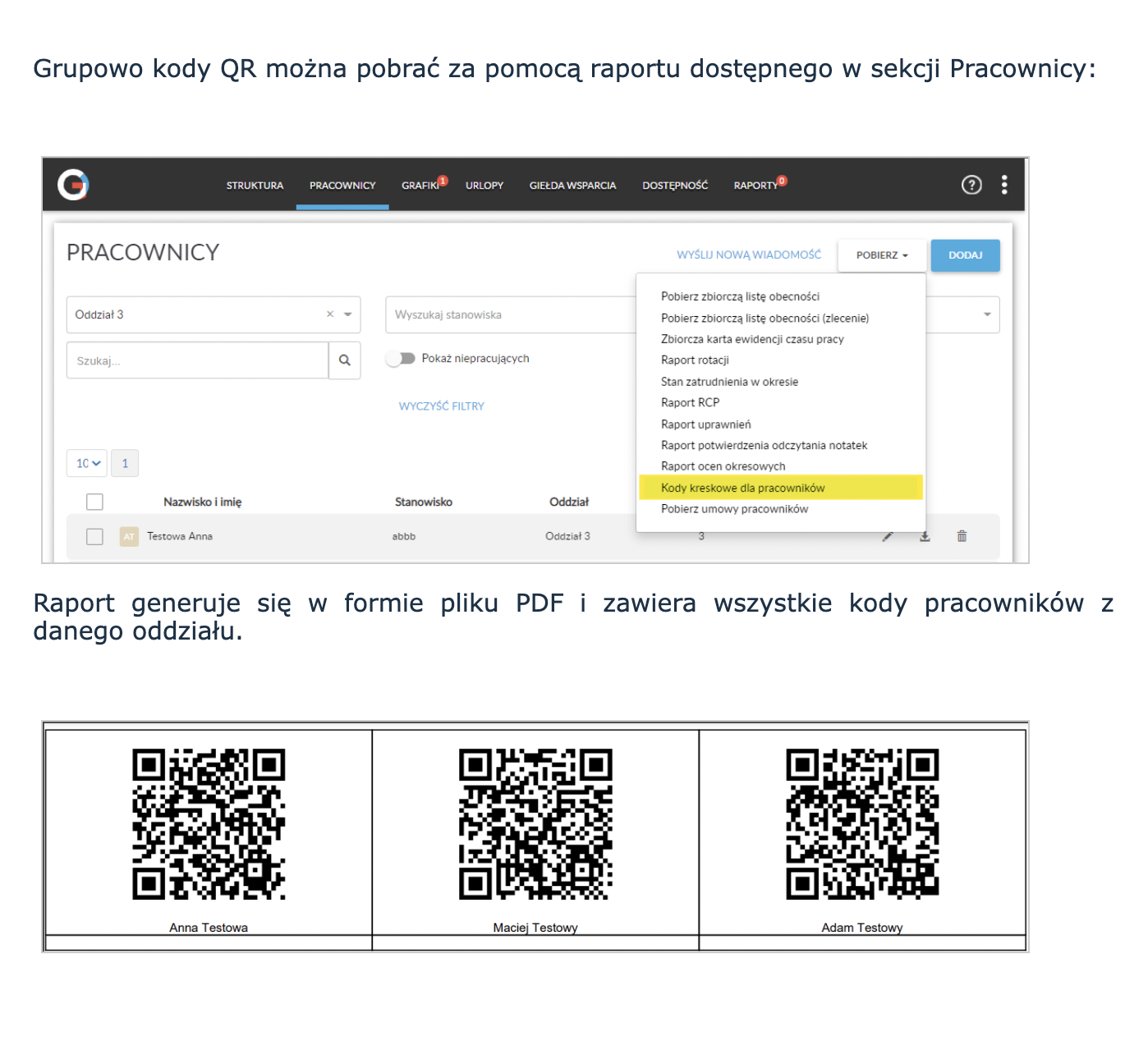This screenshot has height=1046, width=1148.
Task: Select Pobierz zbiorczą listę obecności
Action: [x=740, y=296]
